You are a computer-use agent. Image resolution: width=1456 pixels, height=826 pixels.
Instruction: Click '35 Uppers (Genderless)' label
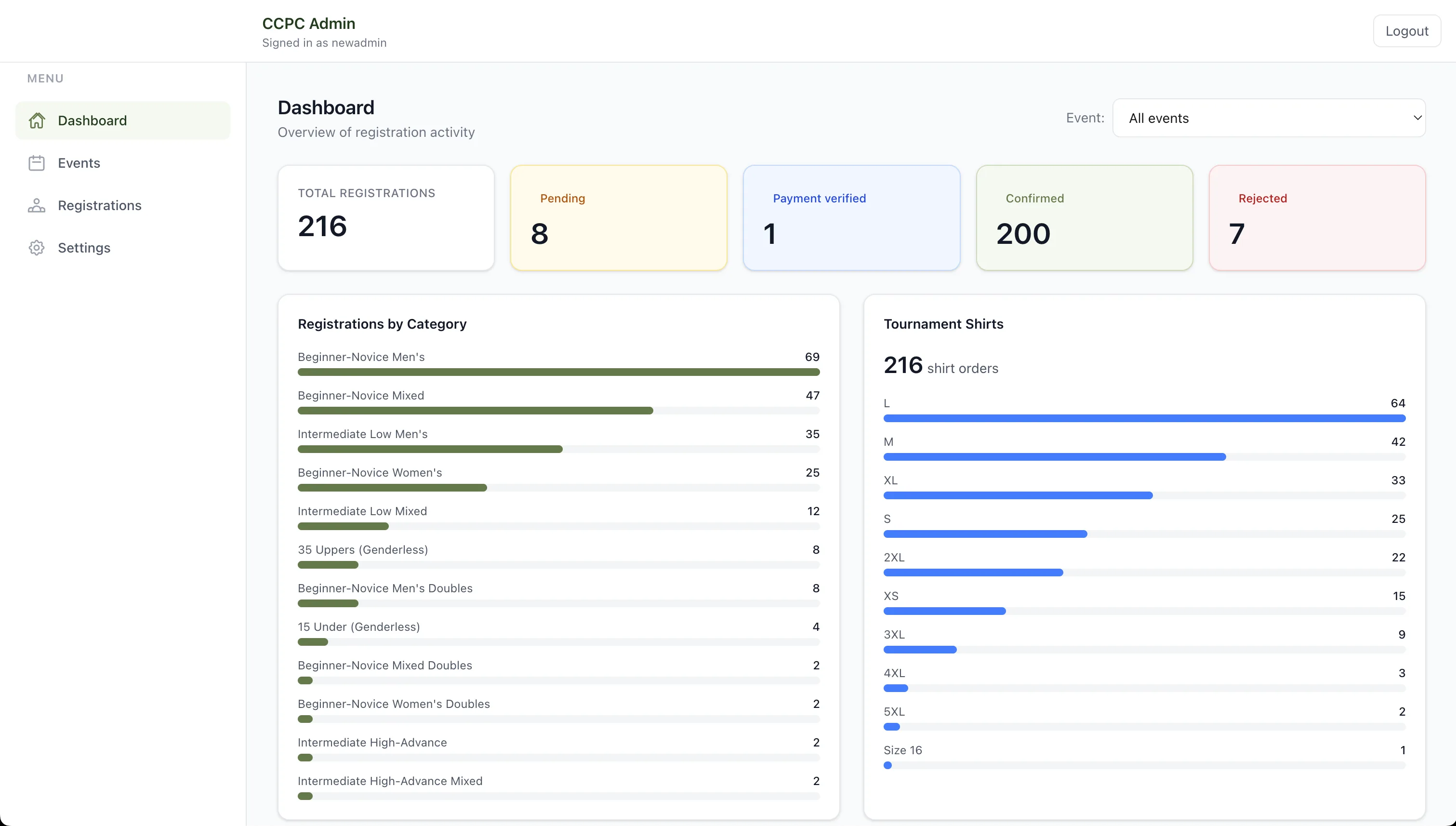363,550
